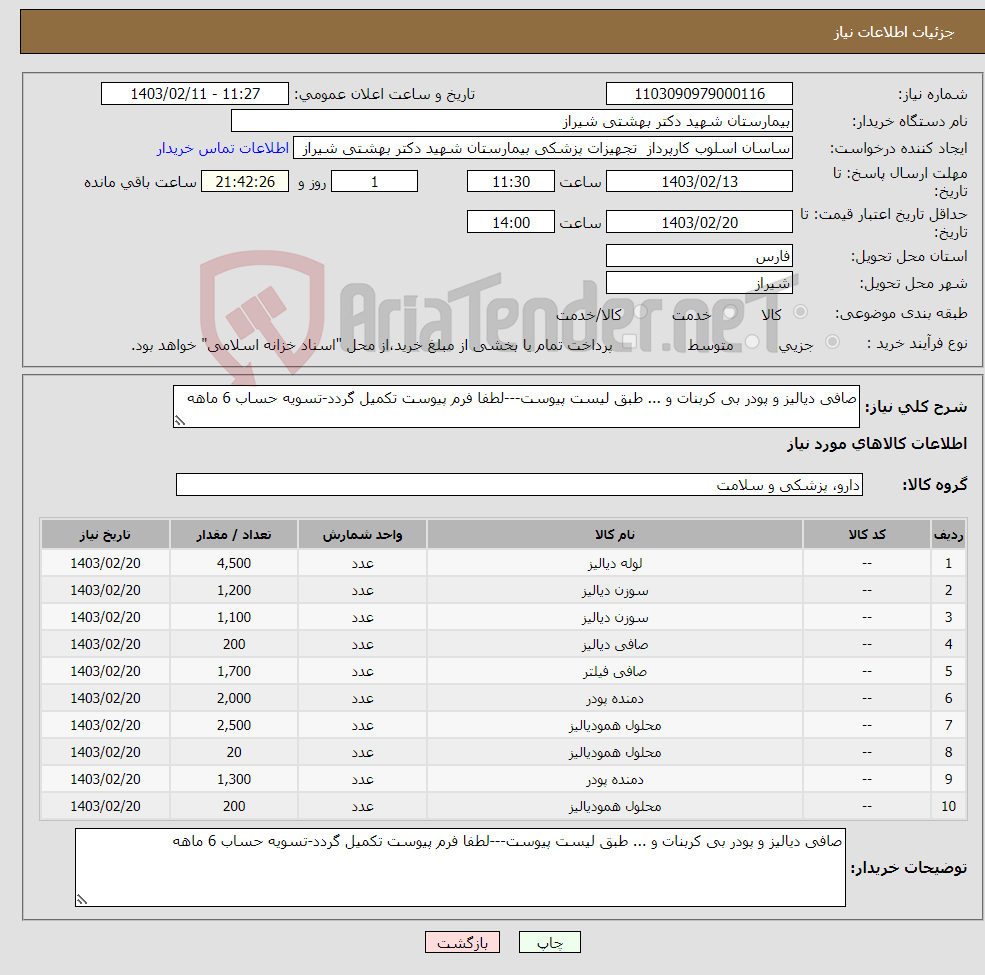Click quantity cell 1,700
985x975 pixels.
click(x=234, y=672)
